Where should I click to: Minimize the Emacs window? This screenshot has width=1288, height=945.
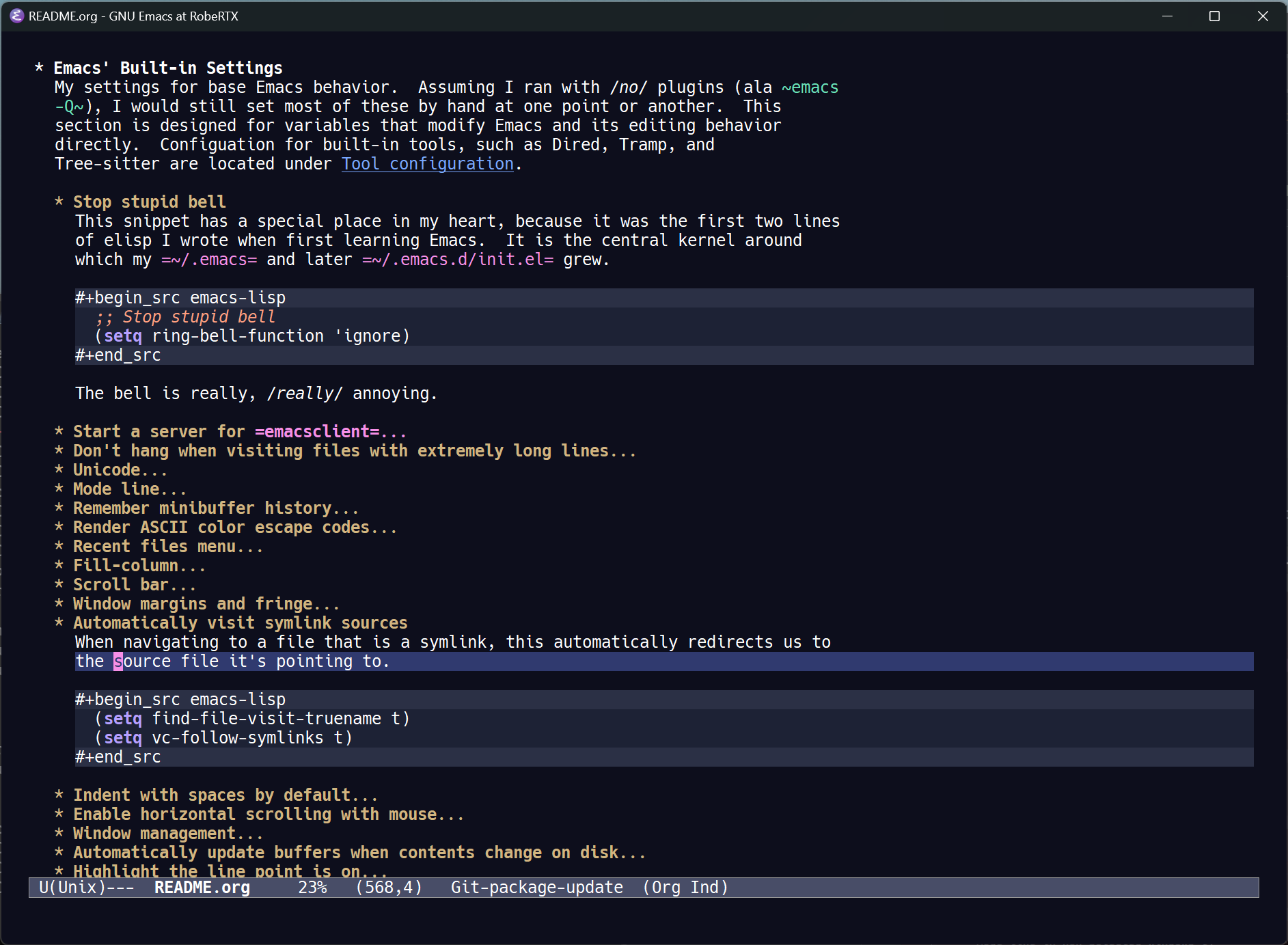pyautogui.click(x=1167, y=16)
